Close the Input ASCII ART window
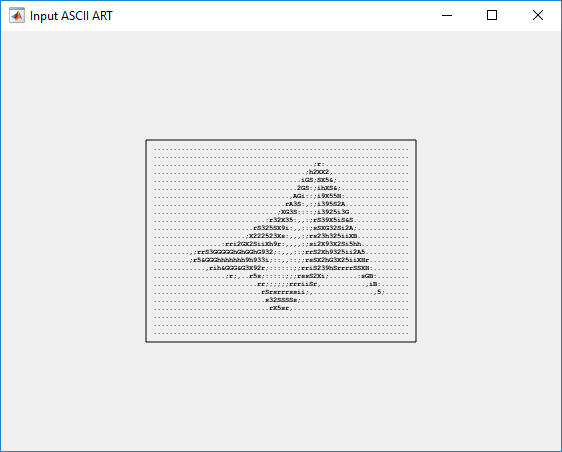The width and height of the screenshot is (562, 452). pos(538,15)
